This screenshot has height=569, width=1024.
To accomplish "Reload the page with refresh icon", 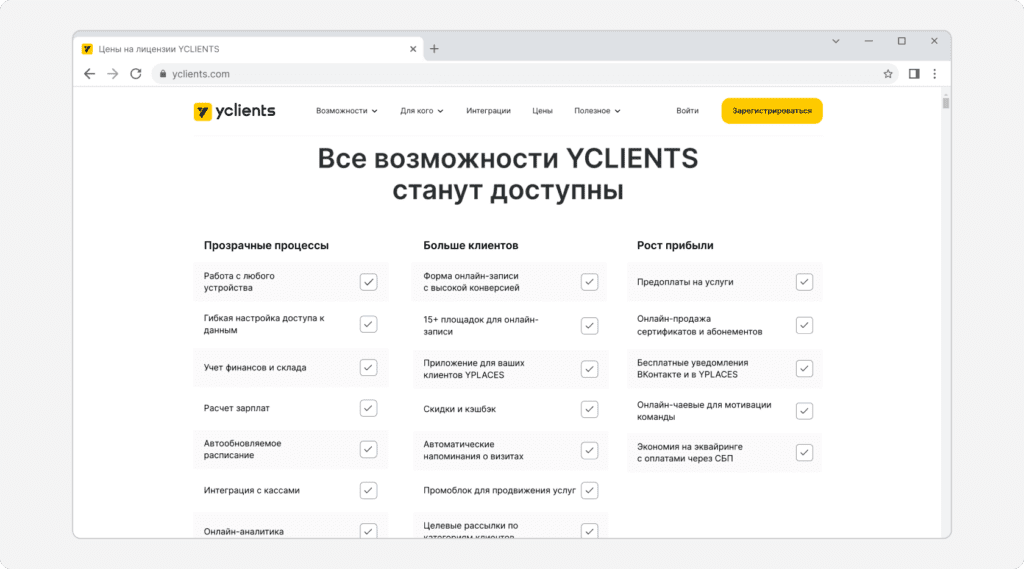I will pyautogui.click(x=136, y=74).
